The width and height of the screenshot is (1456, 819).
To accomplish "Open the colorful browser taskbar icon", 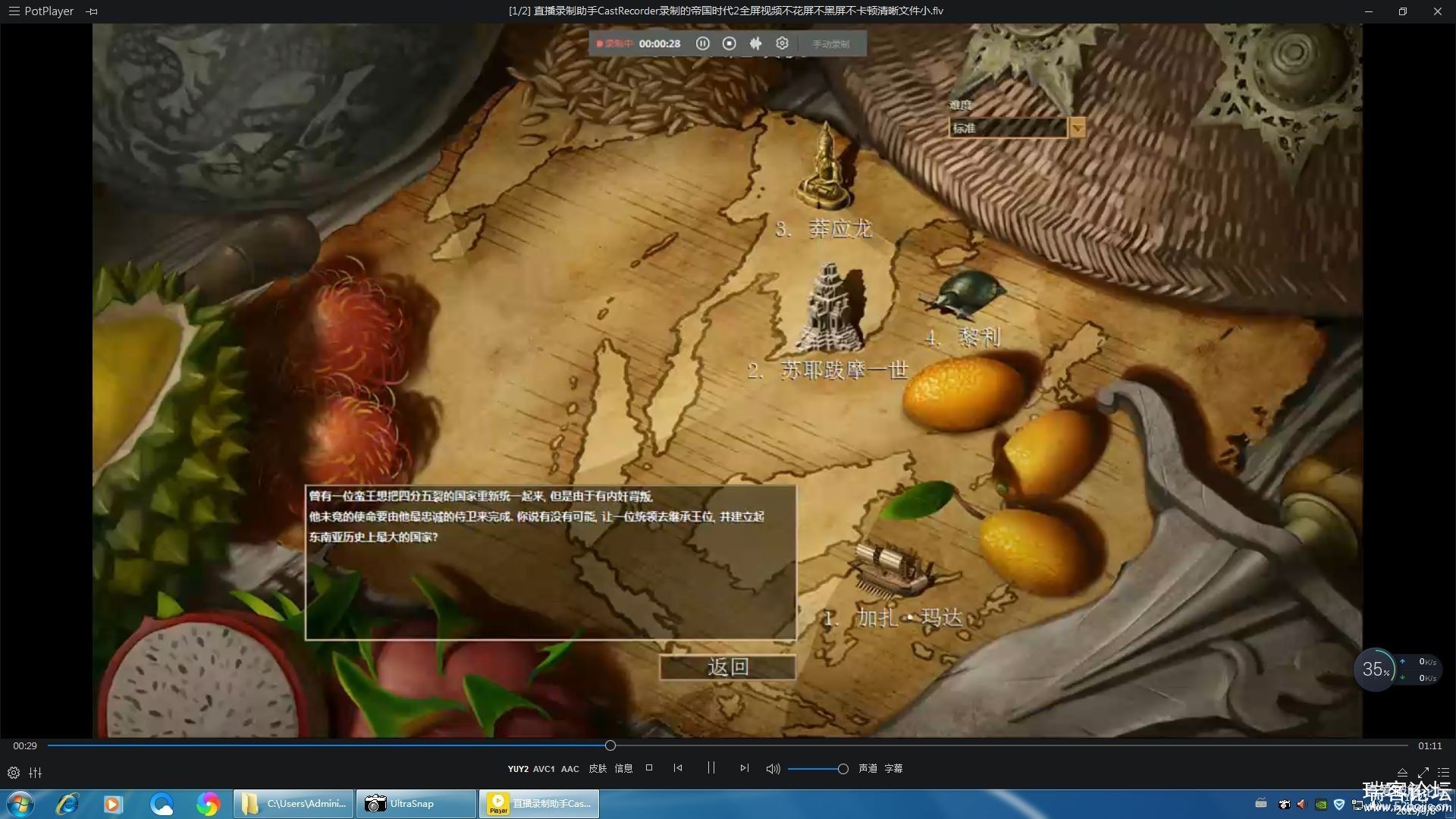I will [x=207, y=804].
